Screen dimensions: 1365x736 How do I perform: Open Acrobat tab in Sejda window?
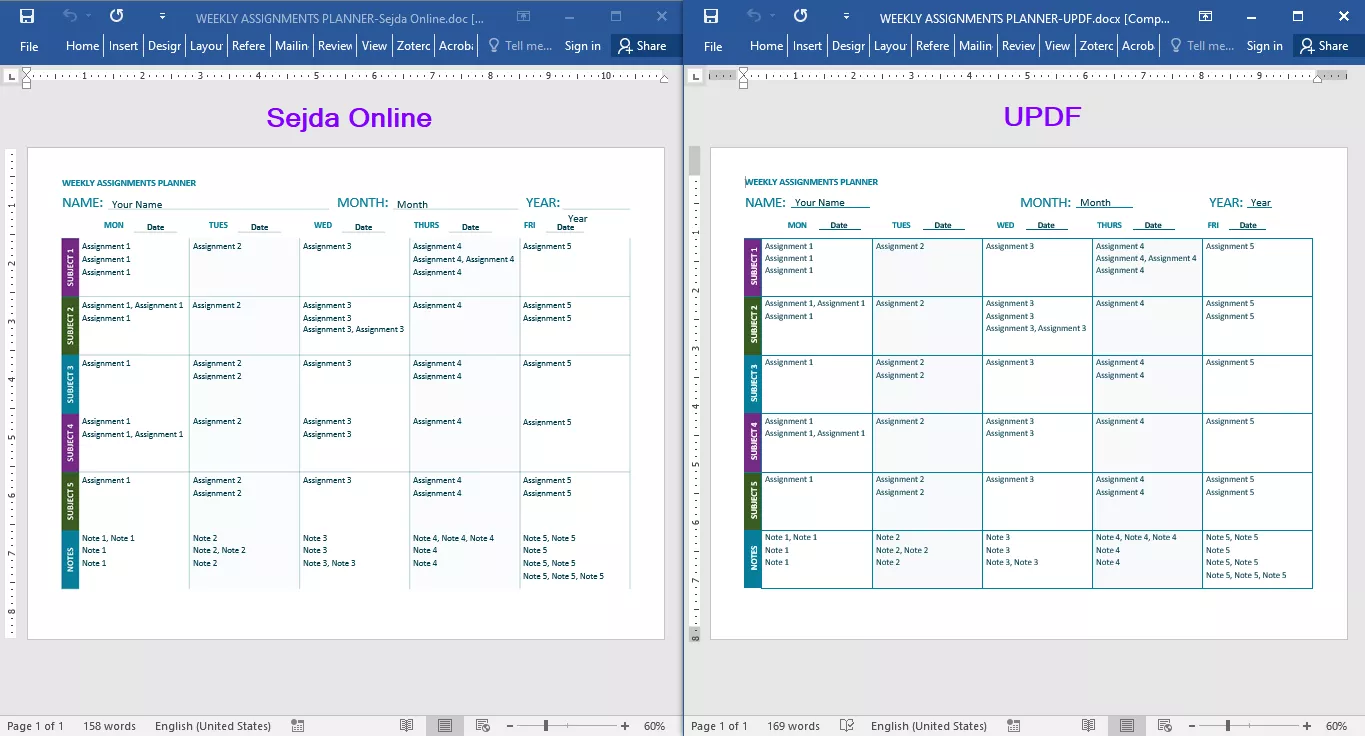pyautogui.click(x=456, y=46)
